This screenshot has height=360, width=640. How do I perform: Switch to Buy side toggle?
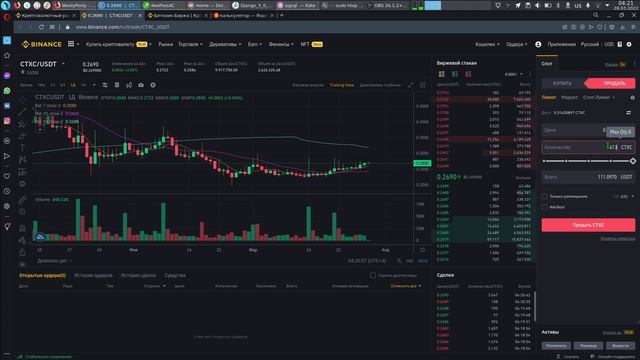(562, 83)
